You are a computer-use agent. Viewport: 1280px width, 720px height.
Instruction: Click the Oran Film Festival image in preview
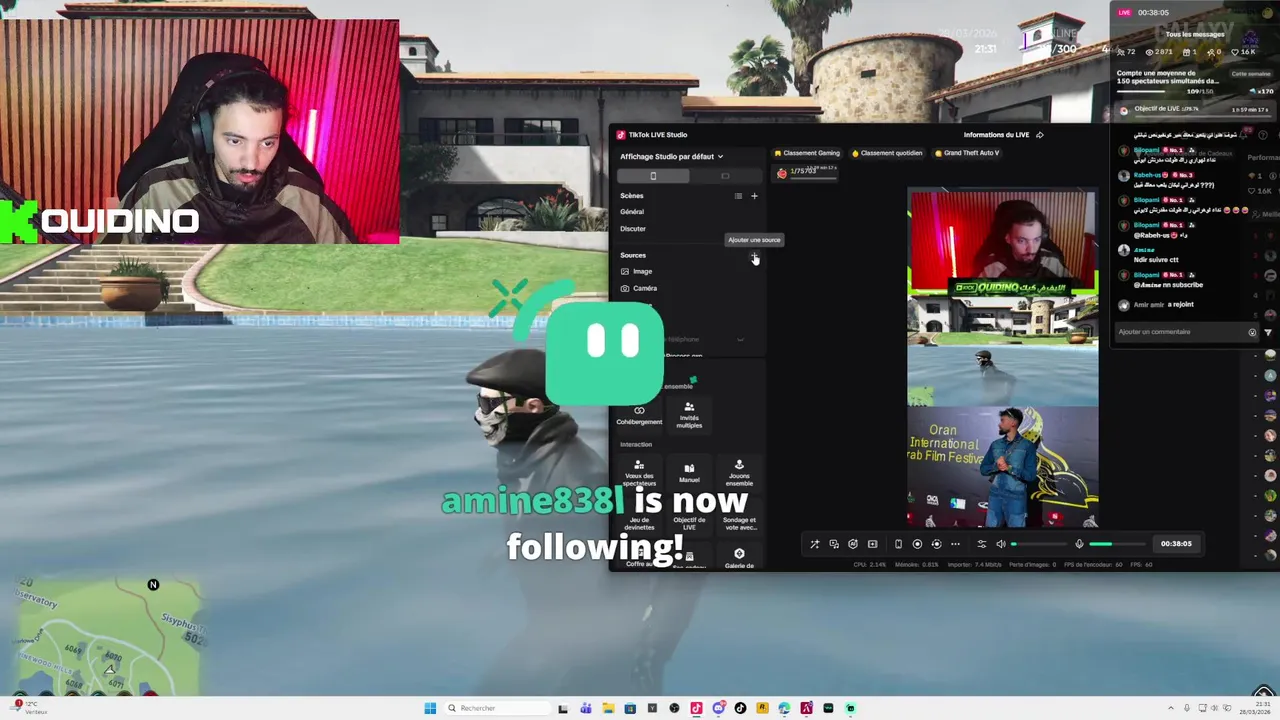point(1003,467)
